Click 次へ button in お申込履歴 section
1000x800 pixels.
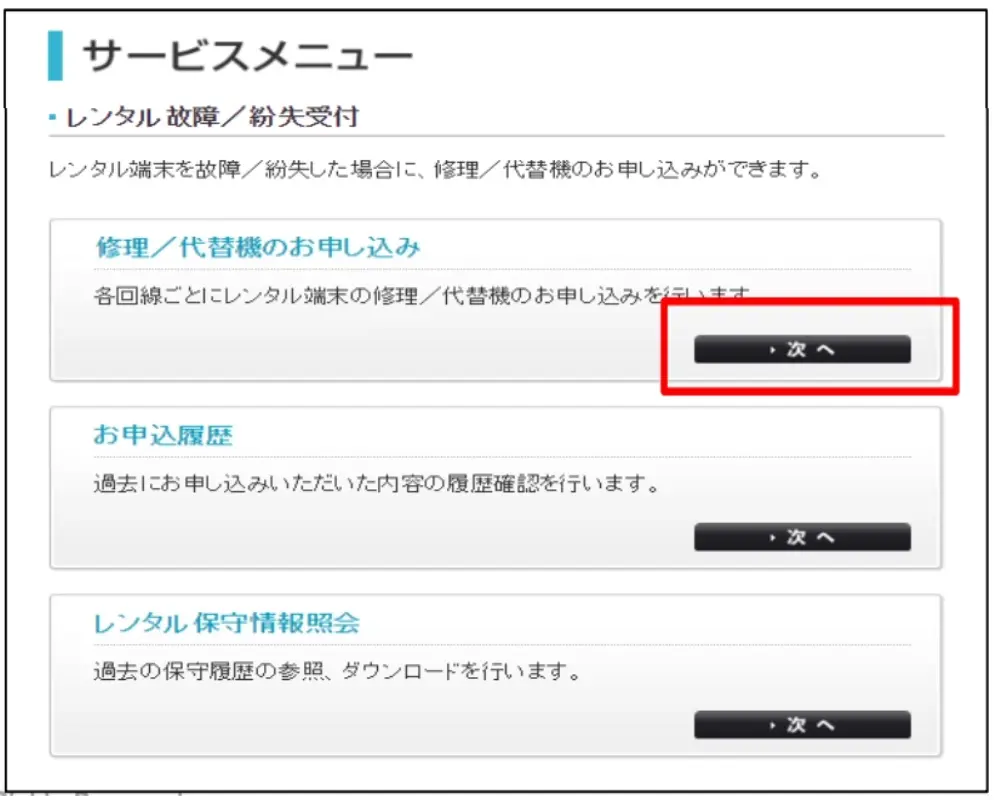802,537
